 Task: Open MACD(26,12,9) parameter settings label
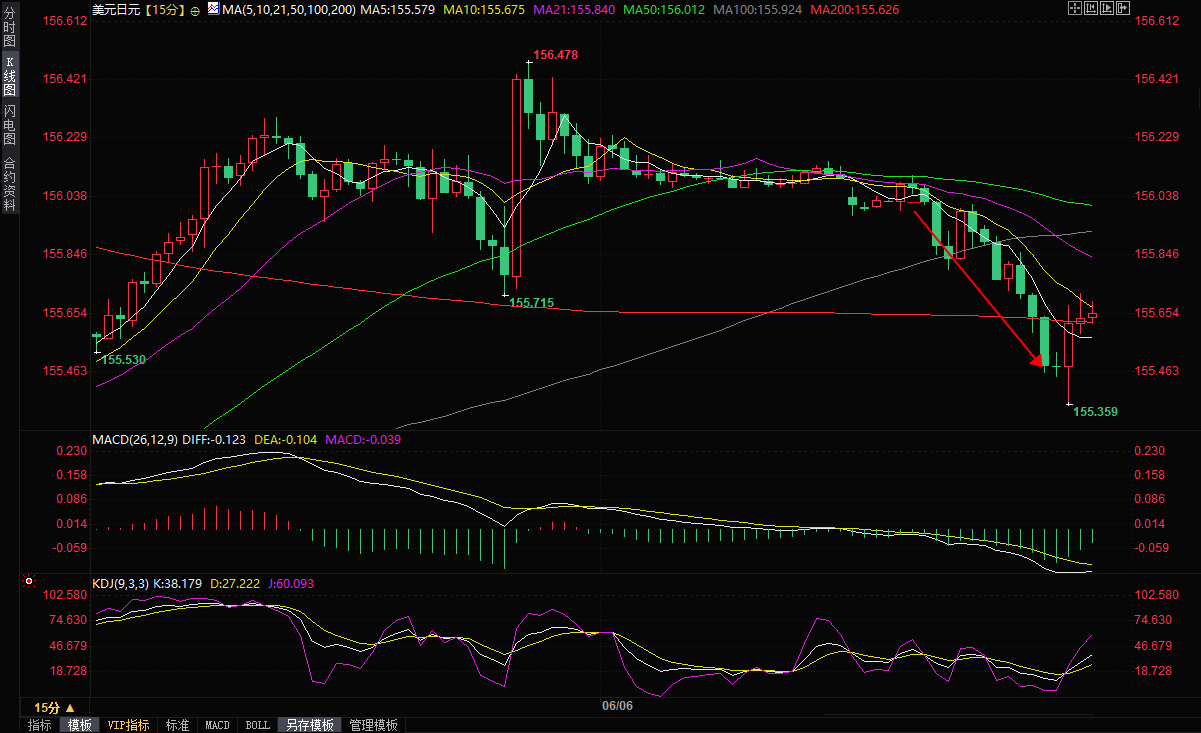[x=135, y=439]
